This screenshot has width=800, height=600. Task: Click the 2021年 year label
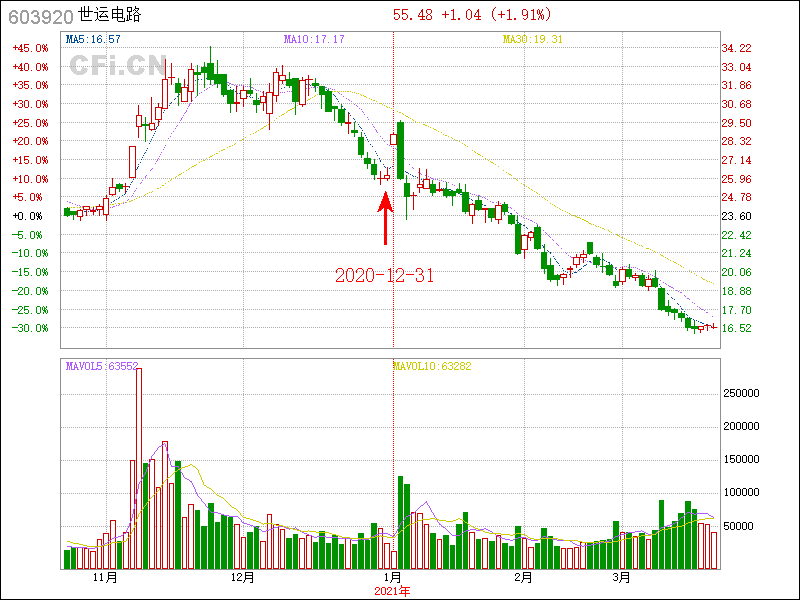393,591
